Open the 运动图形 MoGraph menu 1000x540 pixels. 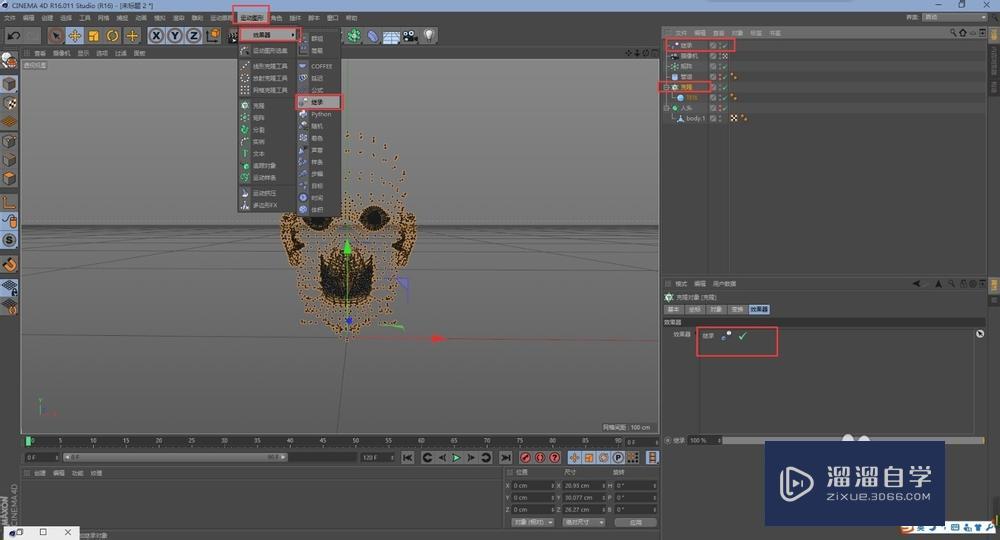[x=251, y=17]
